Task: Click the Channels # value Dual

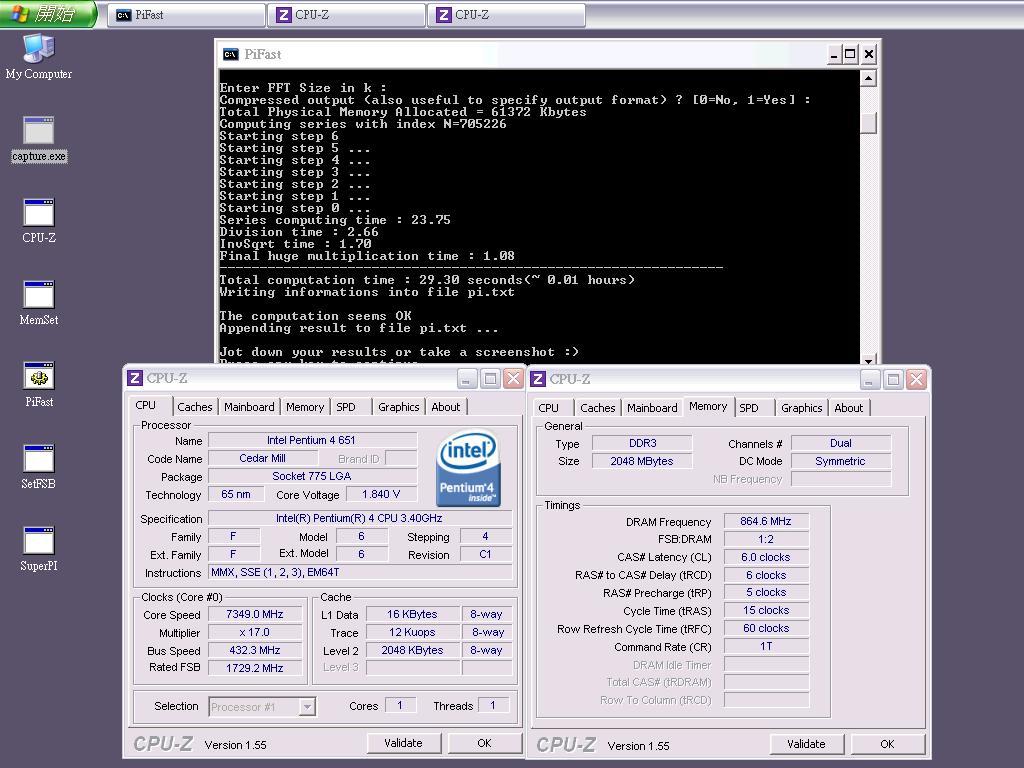Action: [840, 443]
